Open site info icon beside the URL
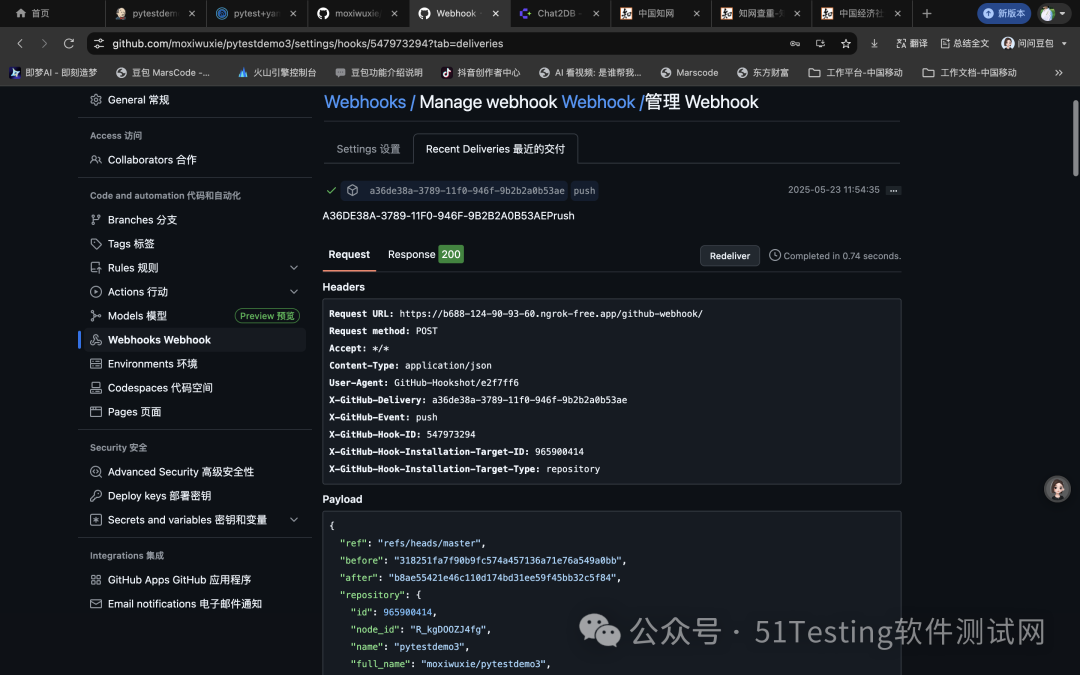Screen dimensions: 1080x675 [x=99, y=43]
